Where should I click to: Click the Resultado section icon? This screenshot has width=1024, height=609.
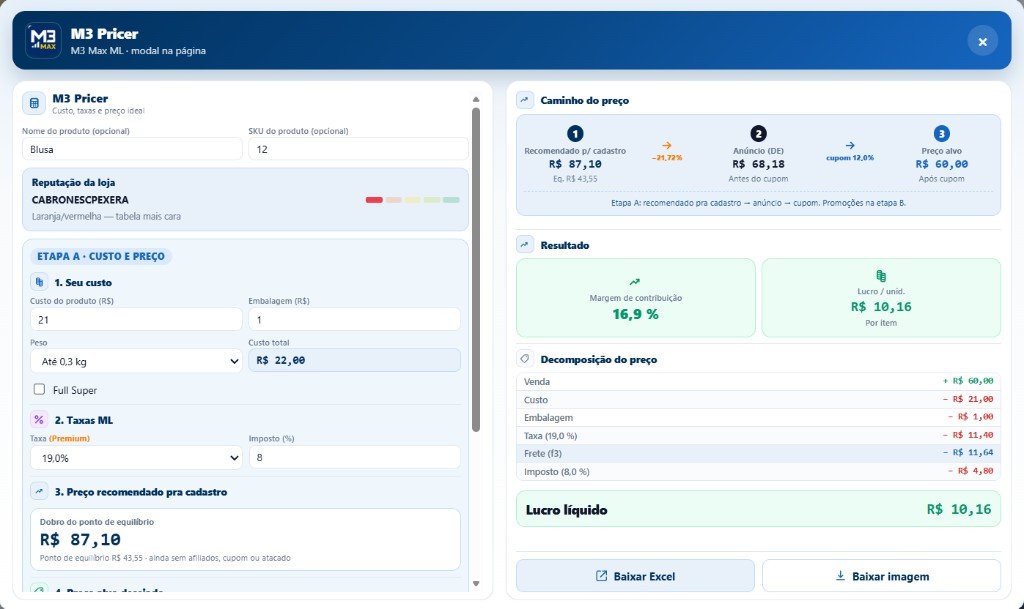click(x=524, y=245)
